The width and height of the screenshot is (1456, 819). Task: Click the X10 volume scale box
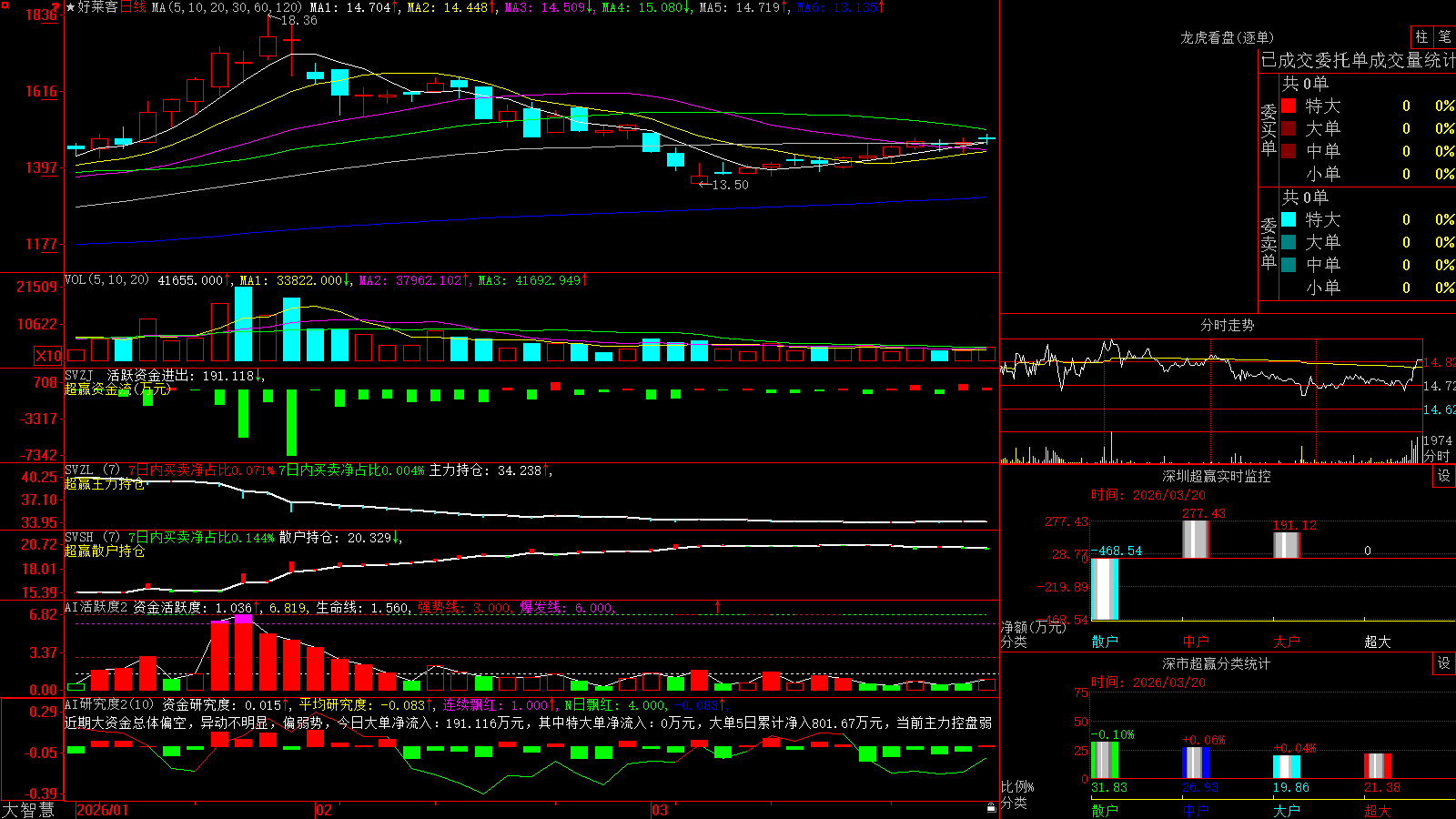click(48, 356)
